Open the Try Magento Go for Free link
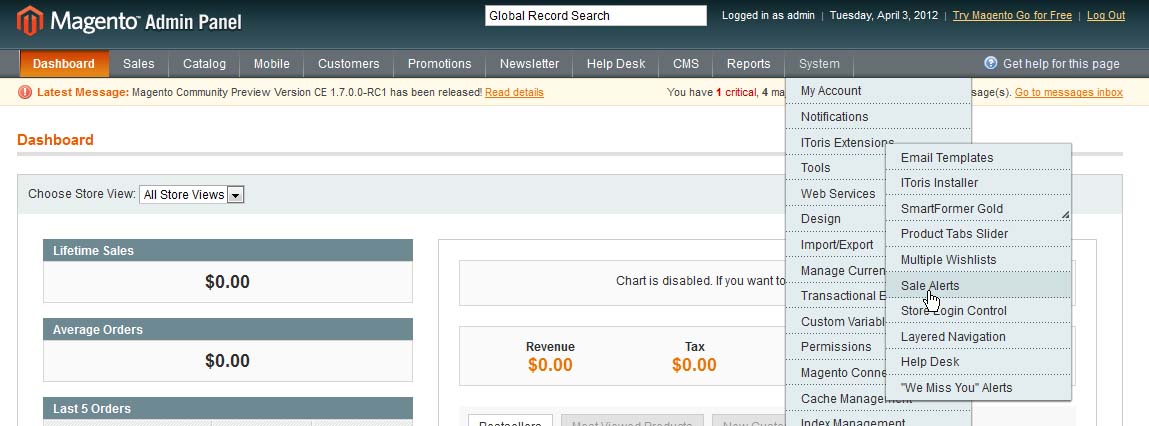Image resolution: width=1149 pixels, height=426 pixels. (x=1012, y=16)
